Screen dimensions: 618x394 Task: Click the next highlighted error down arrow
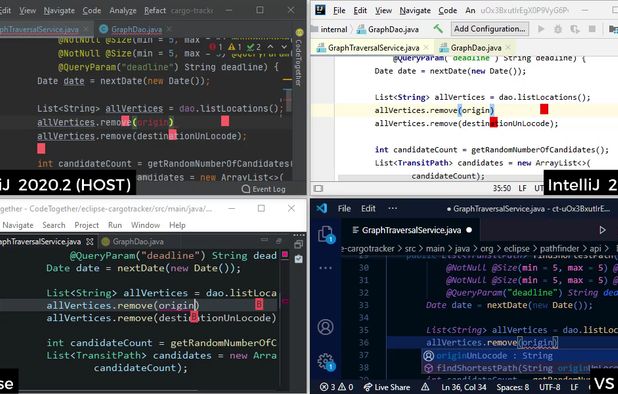284,47
